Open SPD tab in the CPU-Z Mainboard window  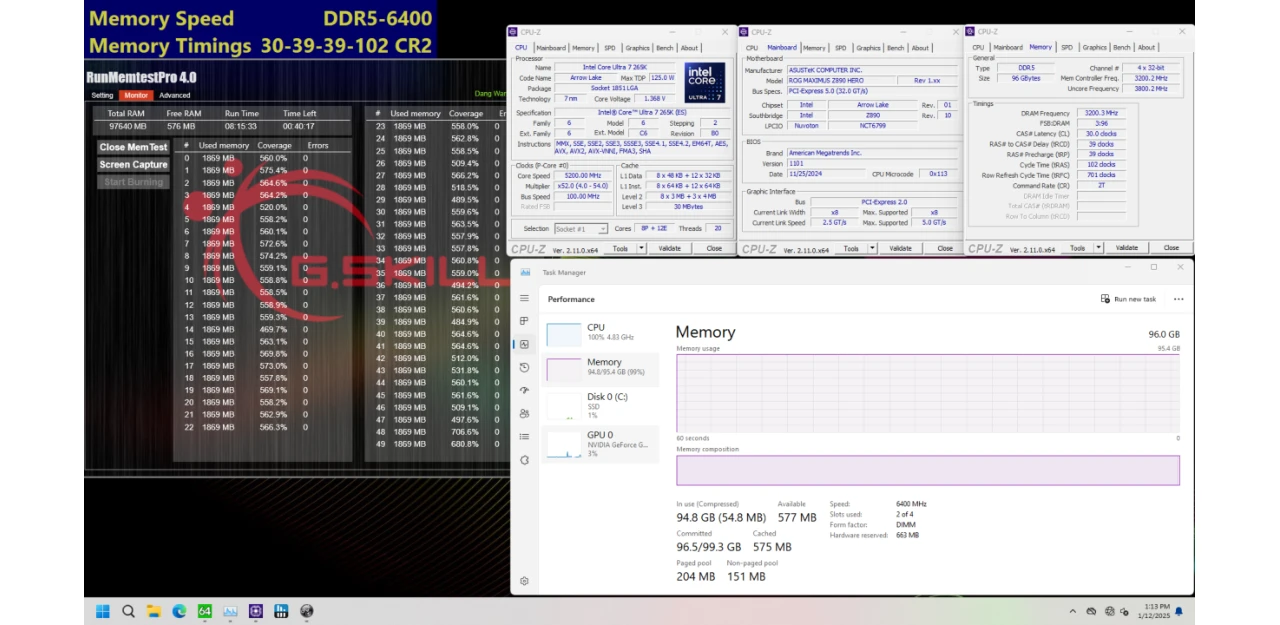pos(841,48)
